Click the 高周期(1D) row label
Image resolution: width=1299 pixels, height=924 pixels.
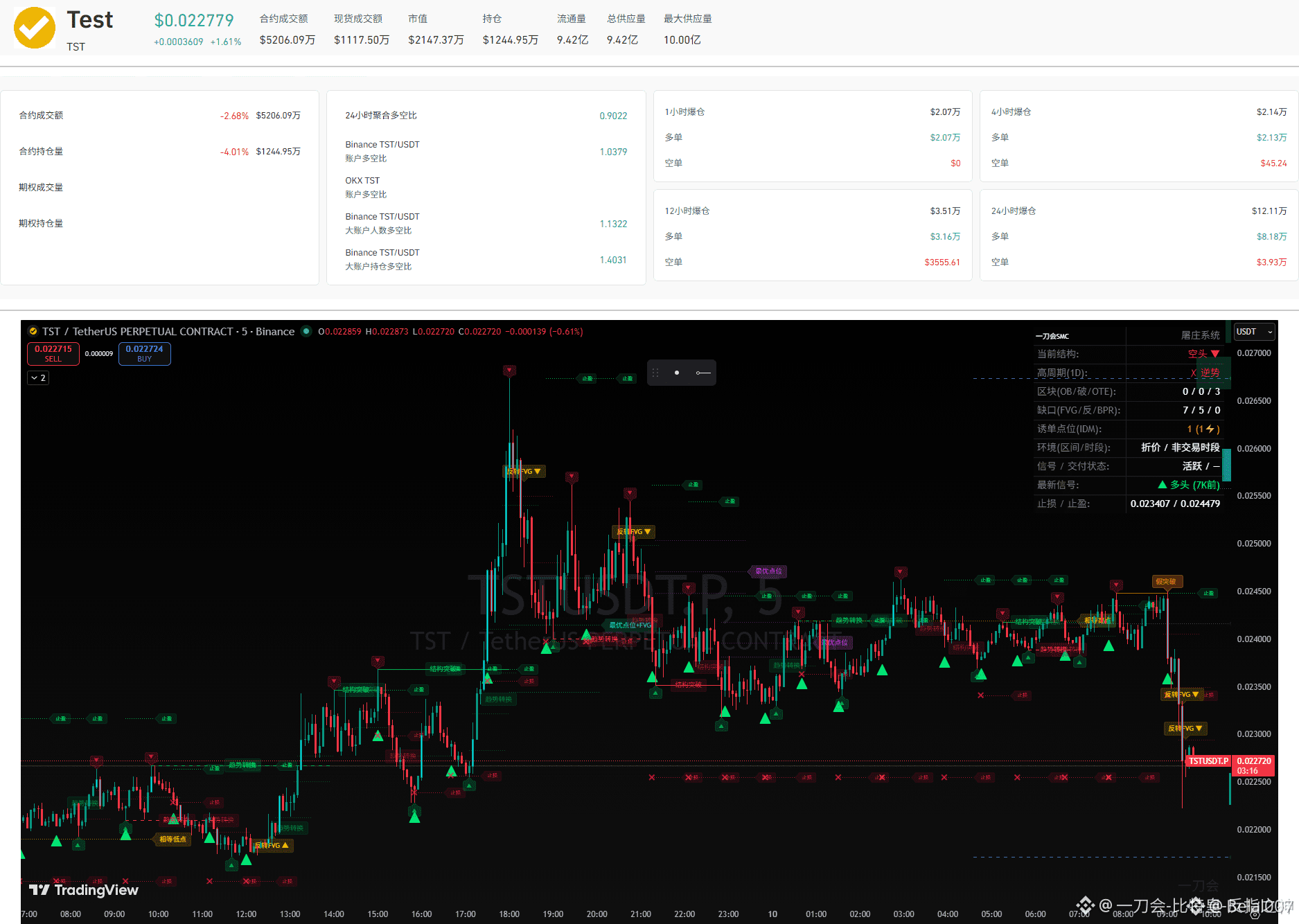coord(1062,373)
